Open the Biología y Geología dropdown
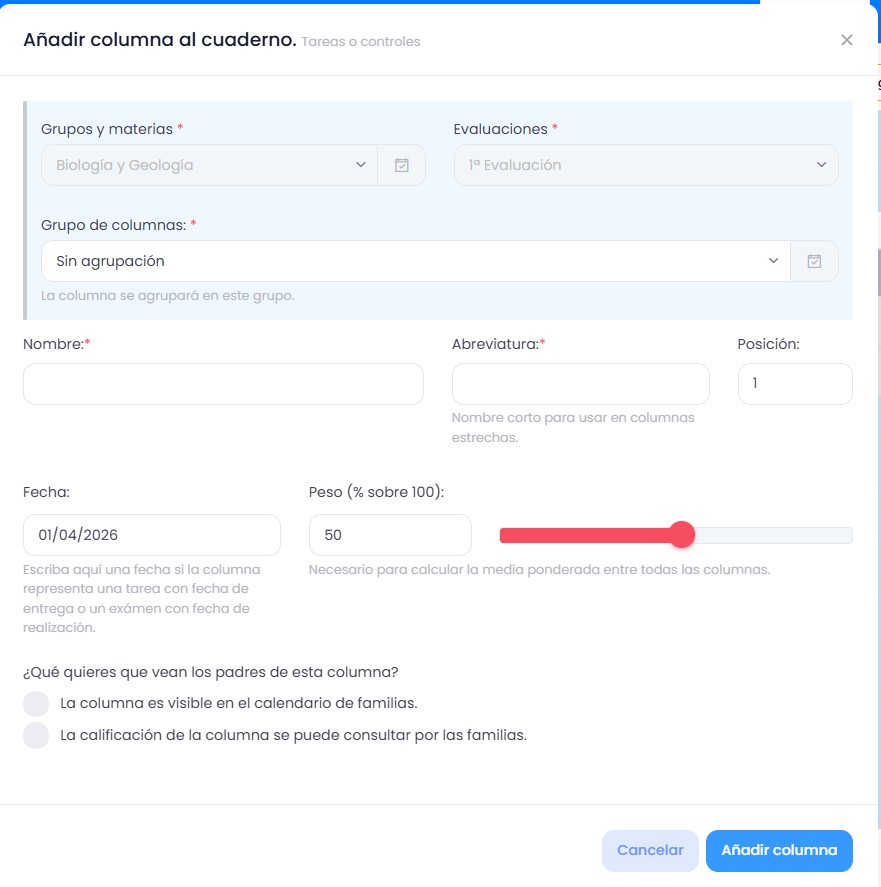 pos(200,165)
